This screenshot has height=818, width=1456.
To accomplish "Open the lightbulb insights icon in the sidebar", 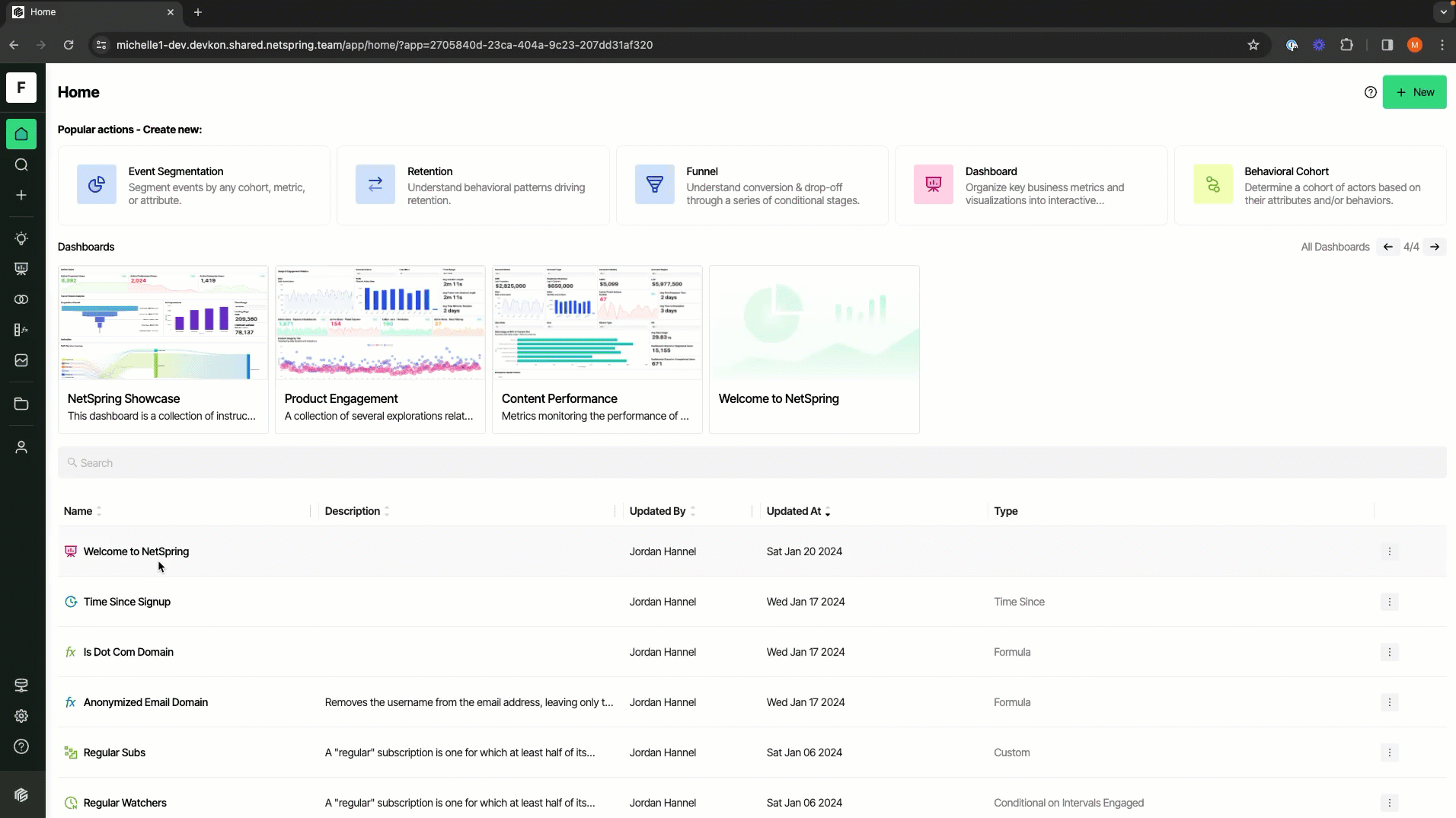I will pyautogui.click(x=21, y=238).
